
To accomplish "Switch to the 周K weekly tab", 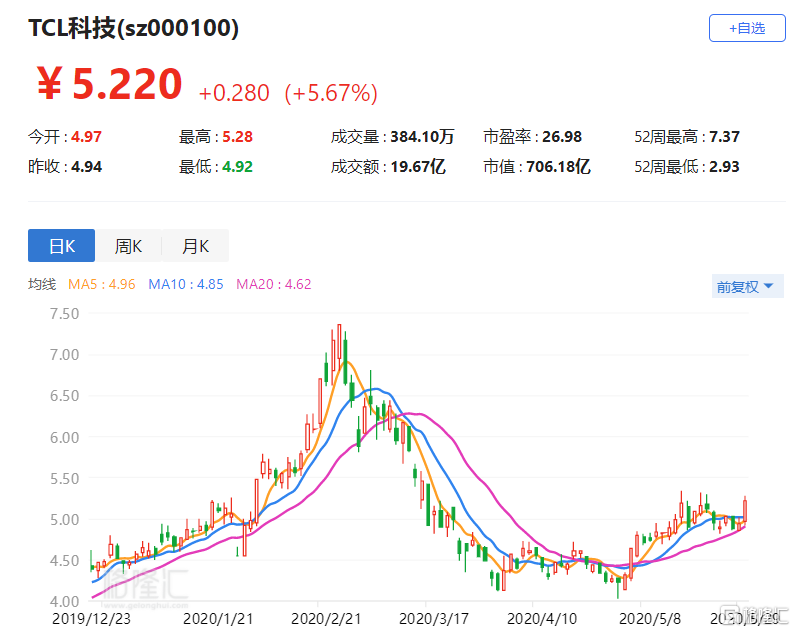I will 128,246.
